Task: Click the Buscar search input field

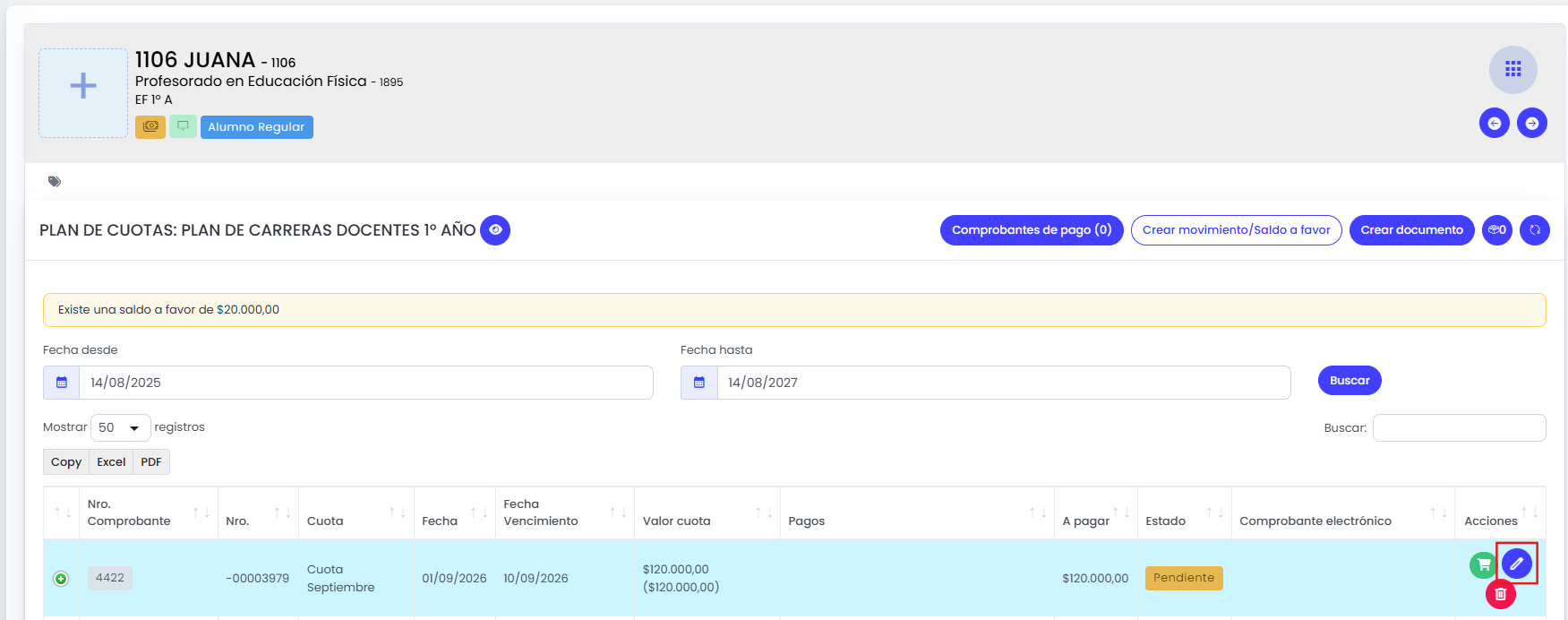Action: pyautogui.click(x=1460, y=428)
